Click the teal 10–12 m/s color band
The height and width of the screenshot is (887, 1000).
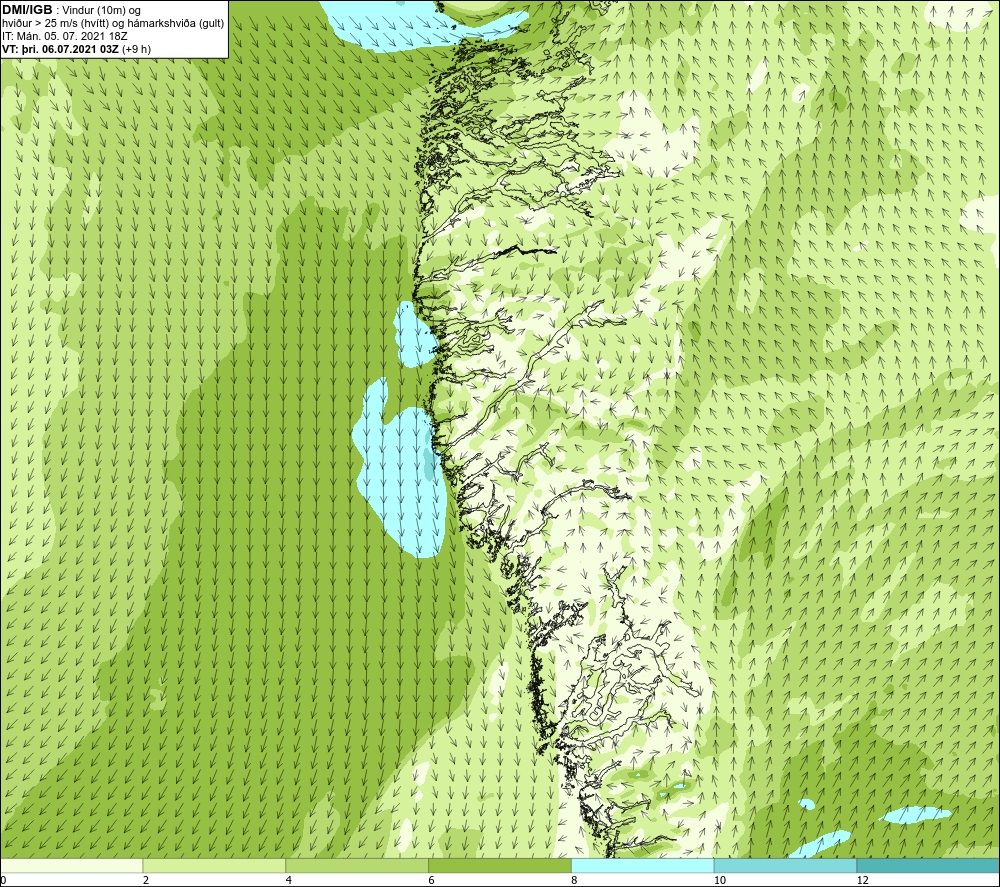(786, 865)
